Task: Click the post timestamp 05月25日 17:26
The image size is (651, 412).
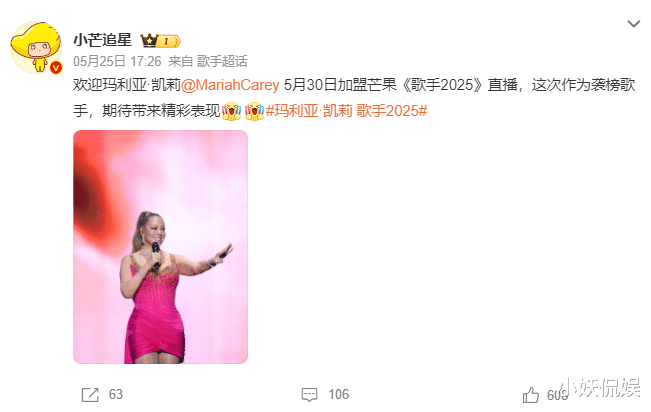Action: [x=117, y=61]
